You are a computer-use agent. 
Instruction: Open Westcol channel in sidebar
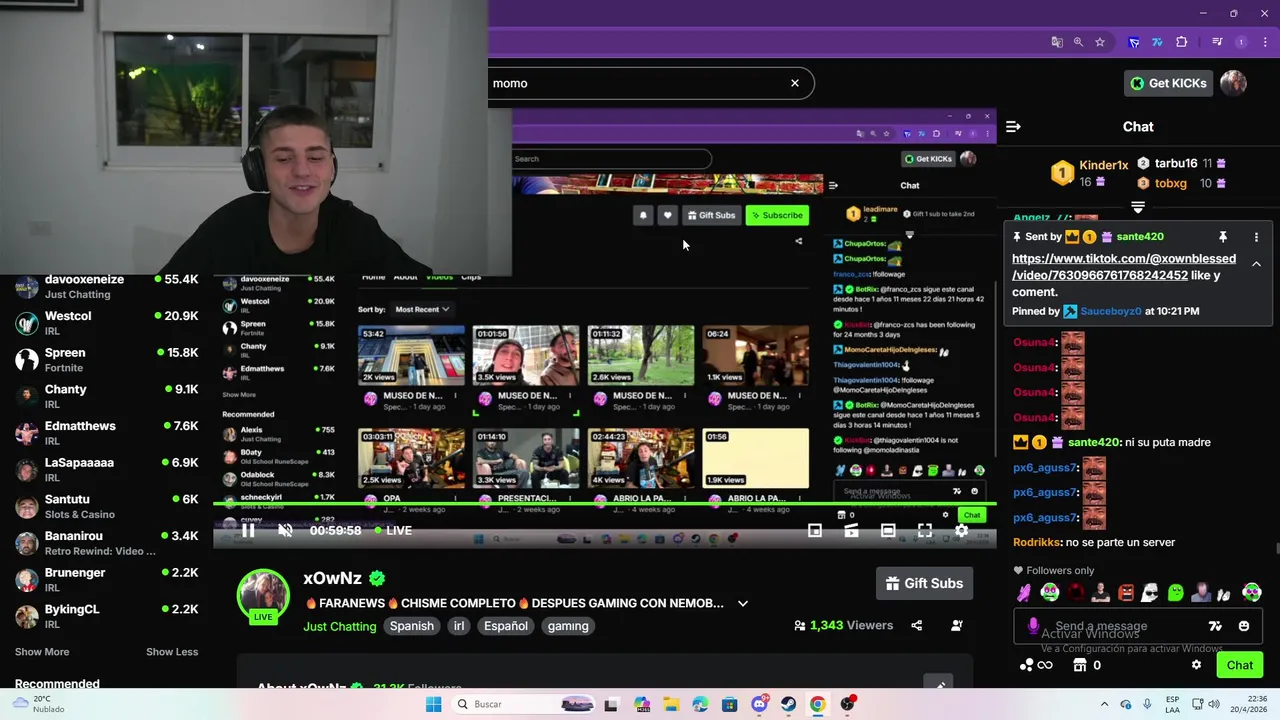106,323
